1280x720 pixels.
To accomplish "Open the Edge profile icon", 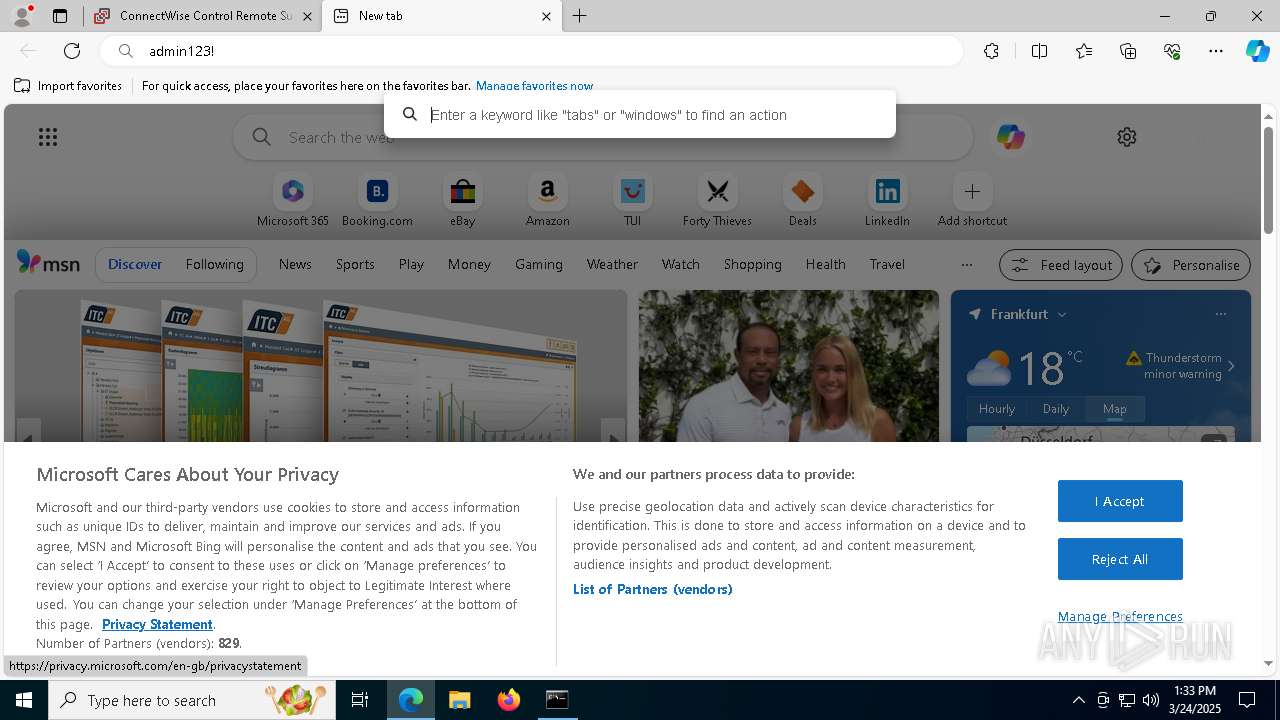I will 21,15.
